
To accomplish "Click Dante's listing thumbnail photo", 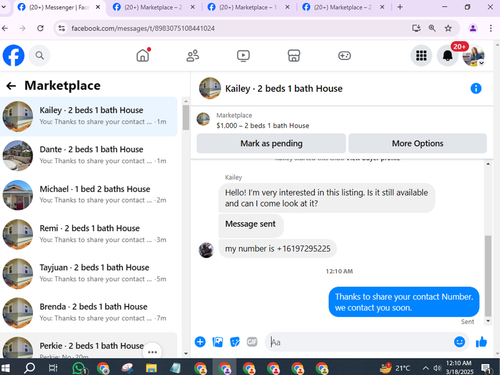I will coord(18,156).
